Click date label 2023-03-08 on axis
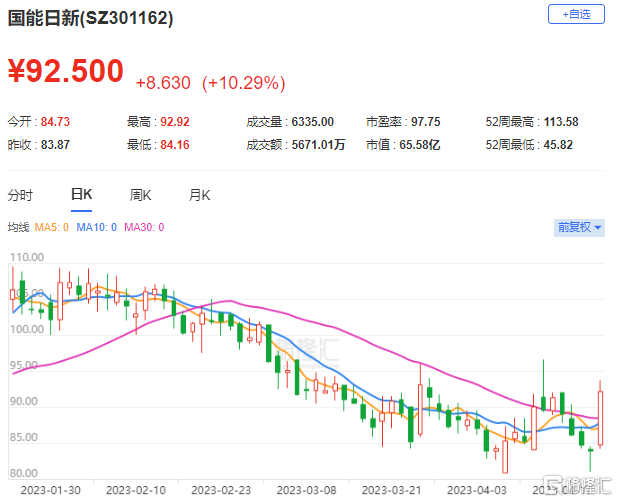The width and height of the screenshot is (618, 502). (x=307, y=490)
